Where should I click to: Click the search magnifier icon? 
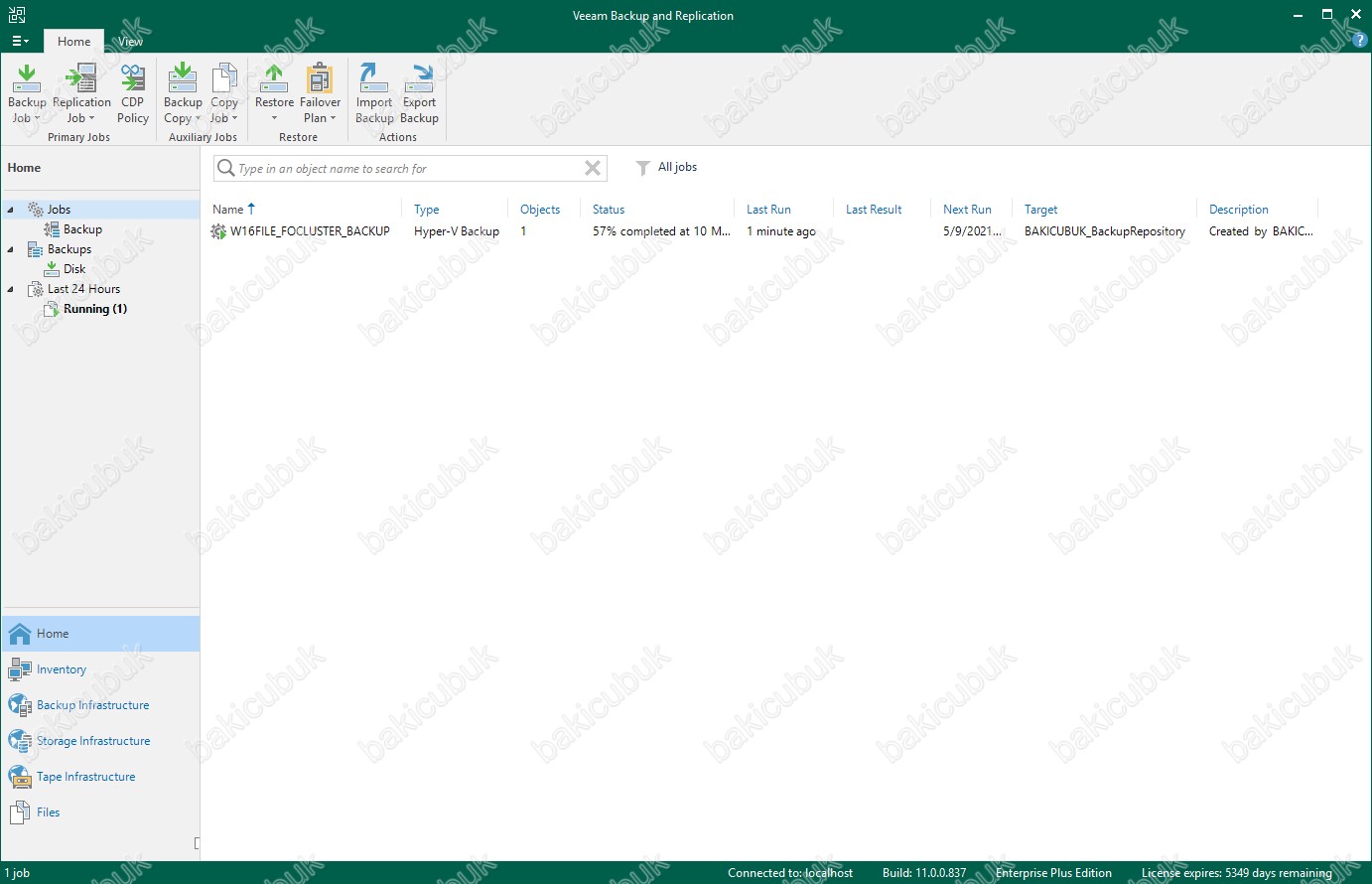pos(226,168)
